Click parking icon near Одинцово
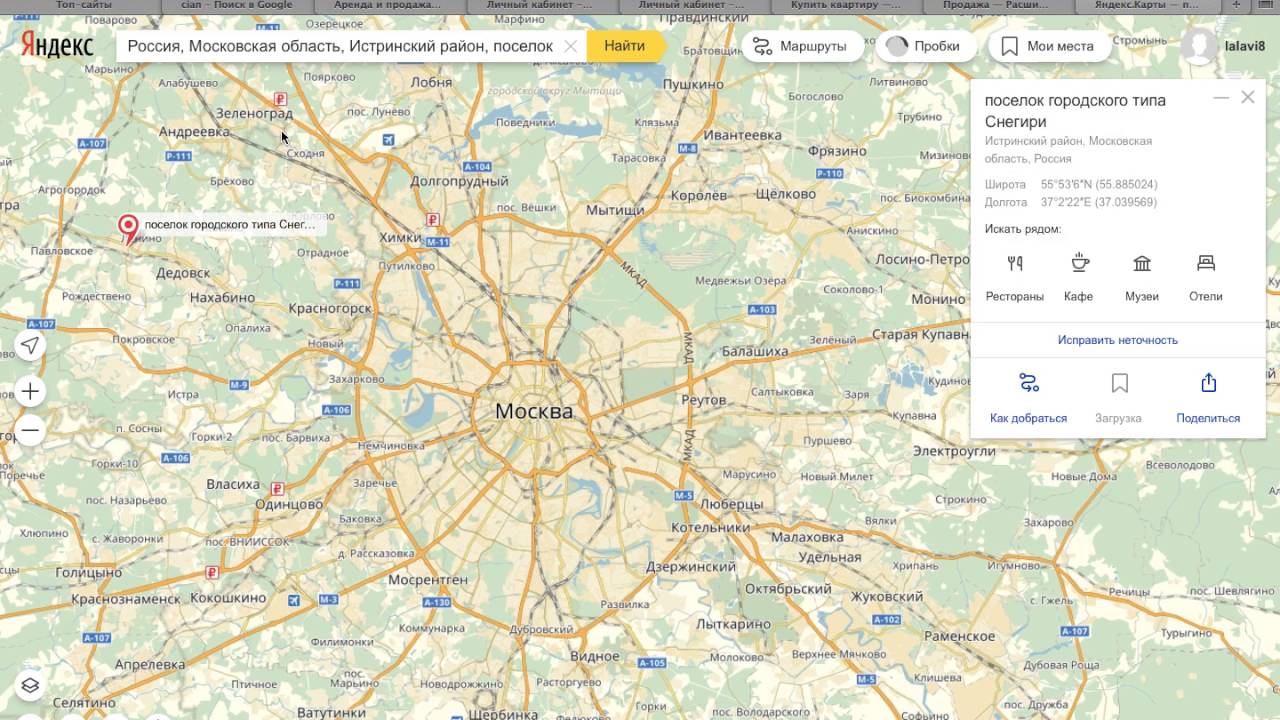 pos(277,489)
